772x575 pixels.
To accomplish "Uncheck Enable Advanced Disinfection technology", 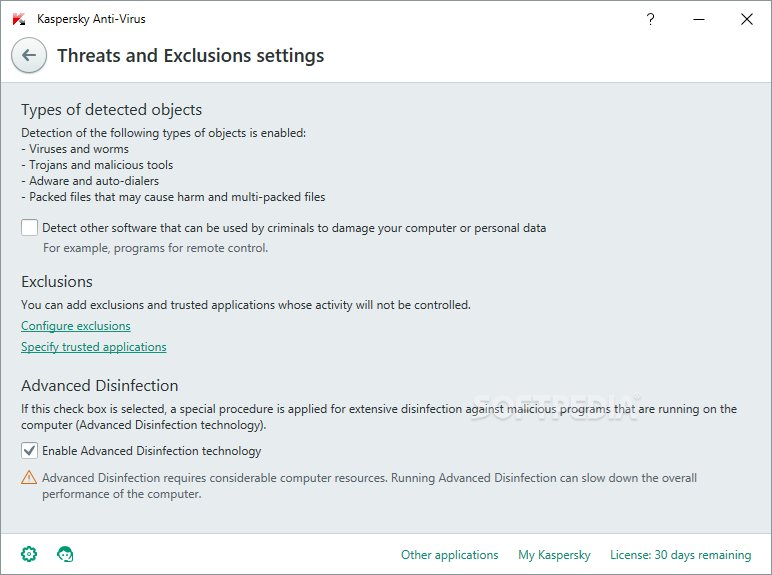I will (x=30, y=451).
